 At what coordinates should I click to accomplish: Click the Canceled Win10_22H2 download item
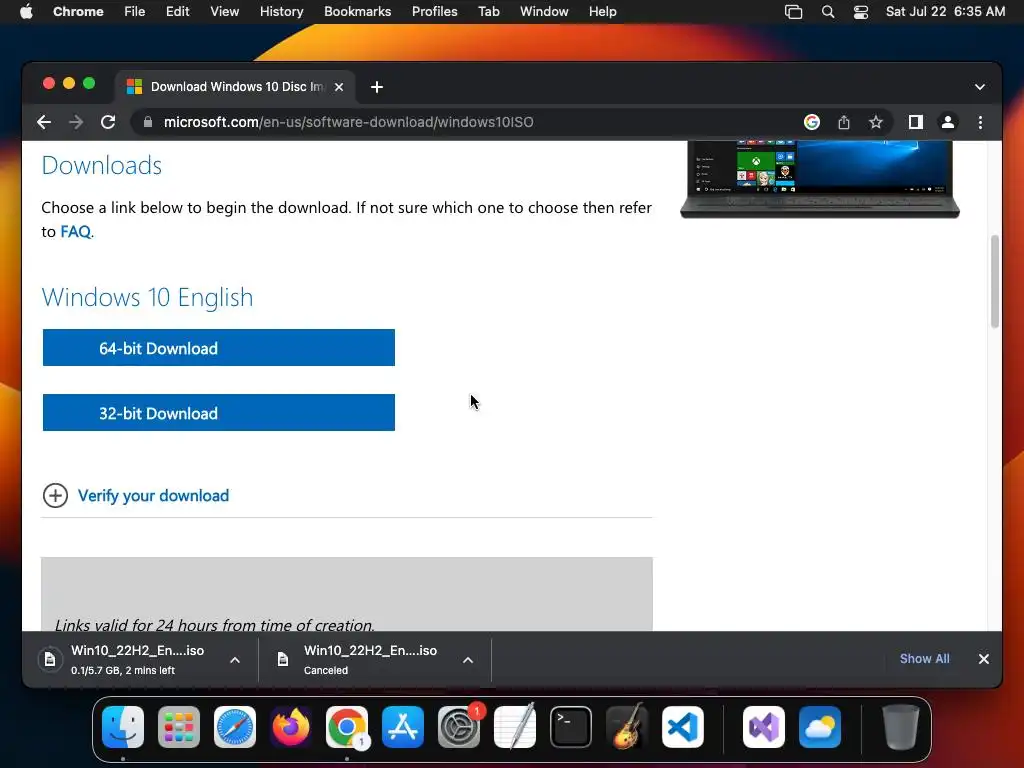click(x=370, y=660)
